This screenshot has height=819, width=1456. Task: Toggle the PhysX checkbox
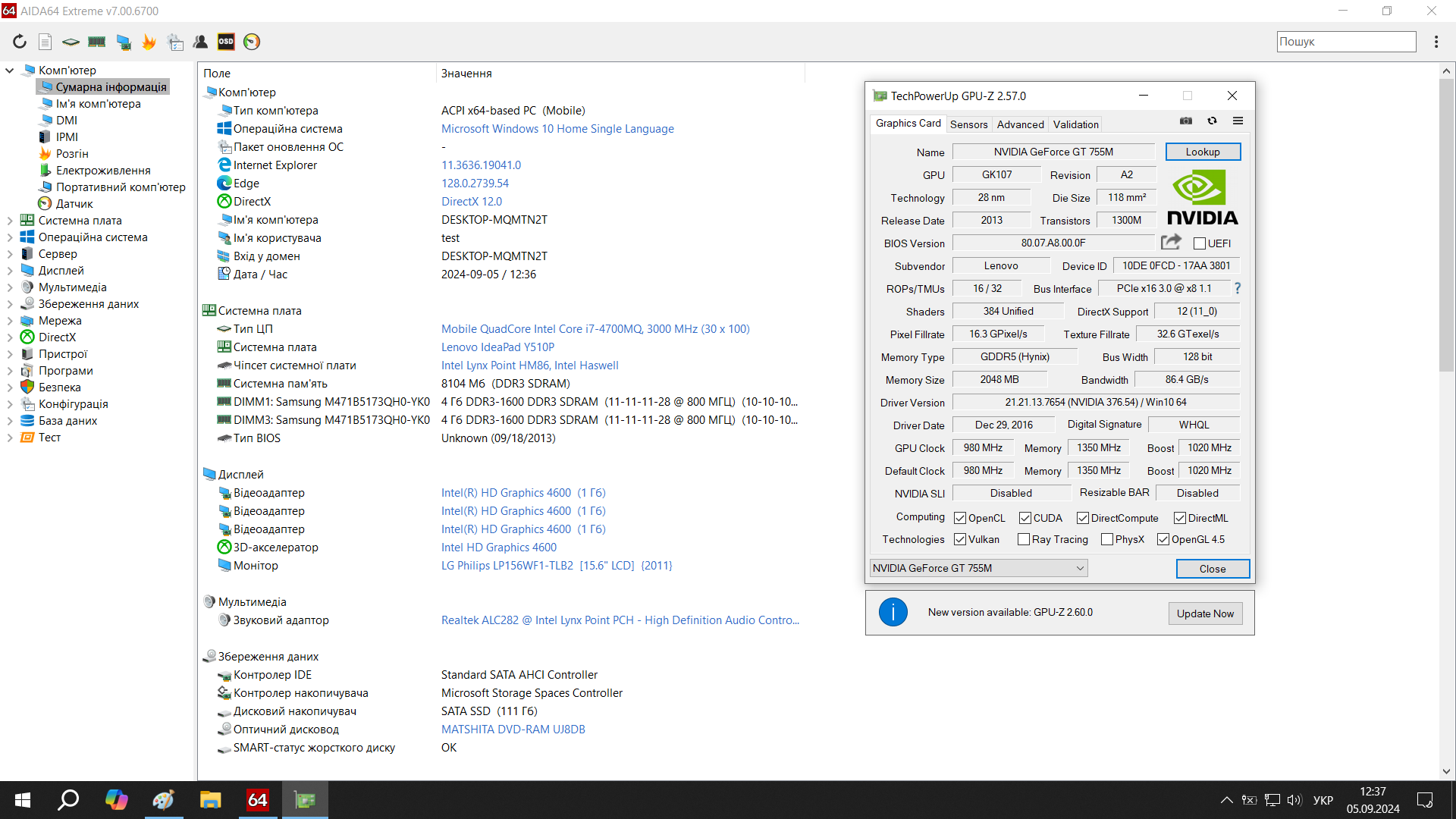(1107, 539)
